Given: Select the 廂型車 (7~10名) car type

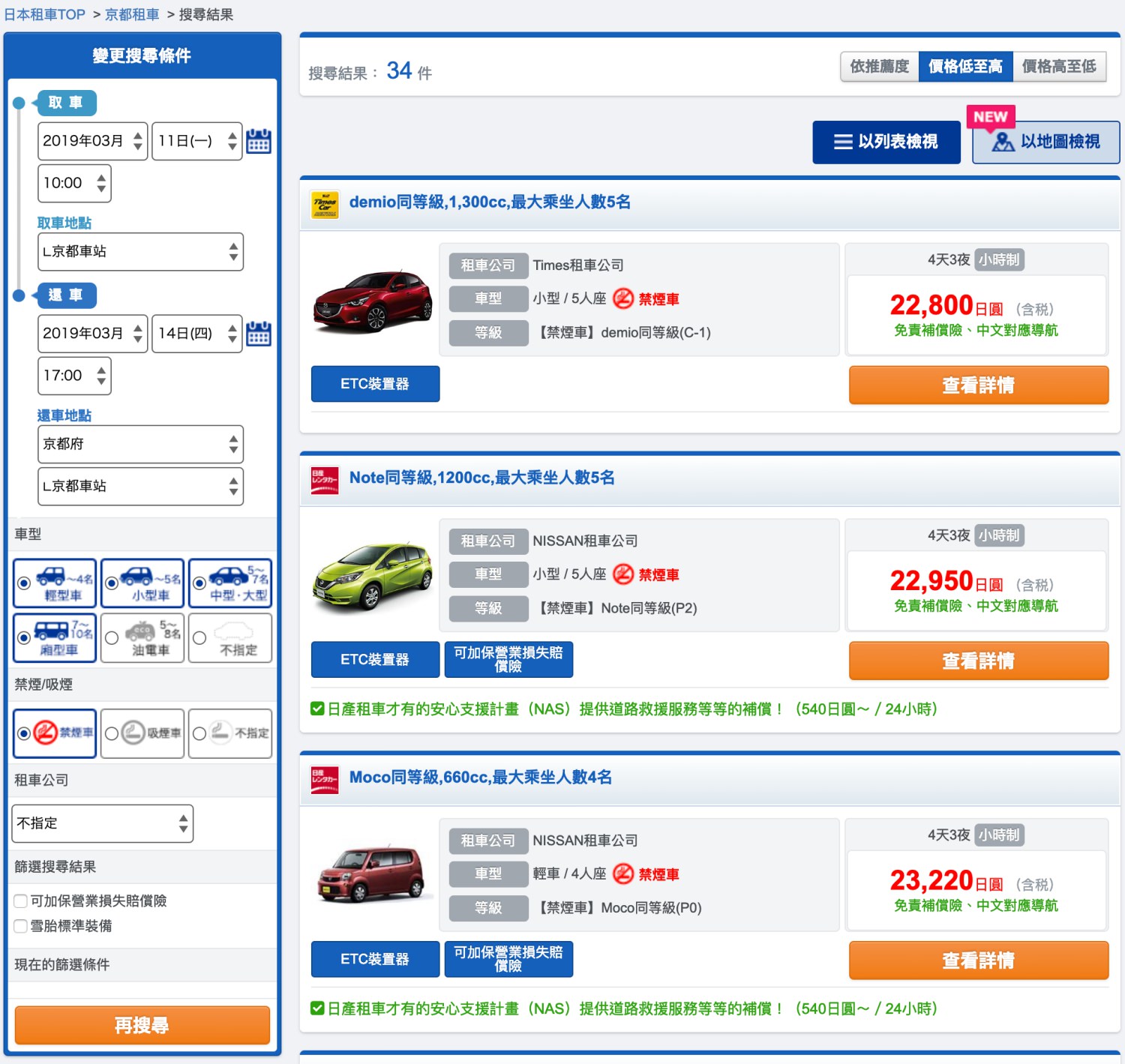Looking at the screenshot, I should pos(55,637).
